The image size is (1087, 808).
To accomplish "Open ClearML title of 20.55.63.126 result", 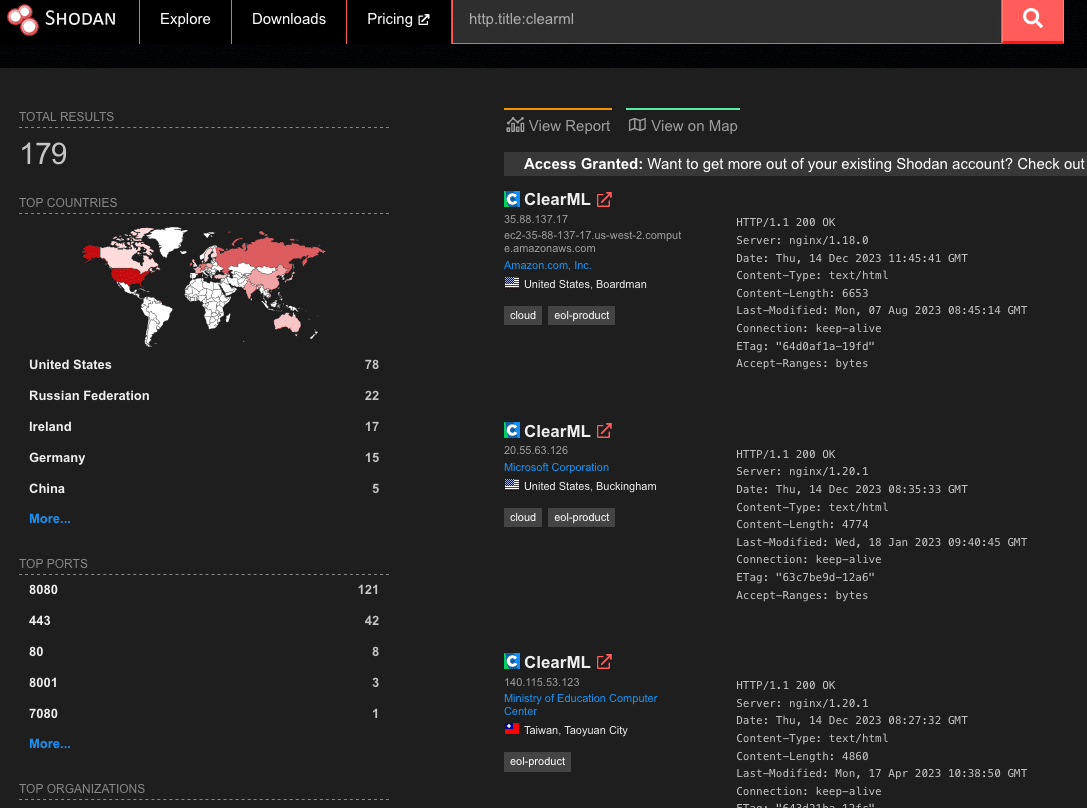I will click(557, 431).
